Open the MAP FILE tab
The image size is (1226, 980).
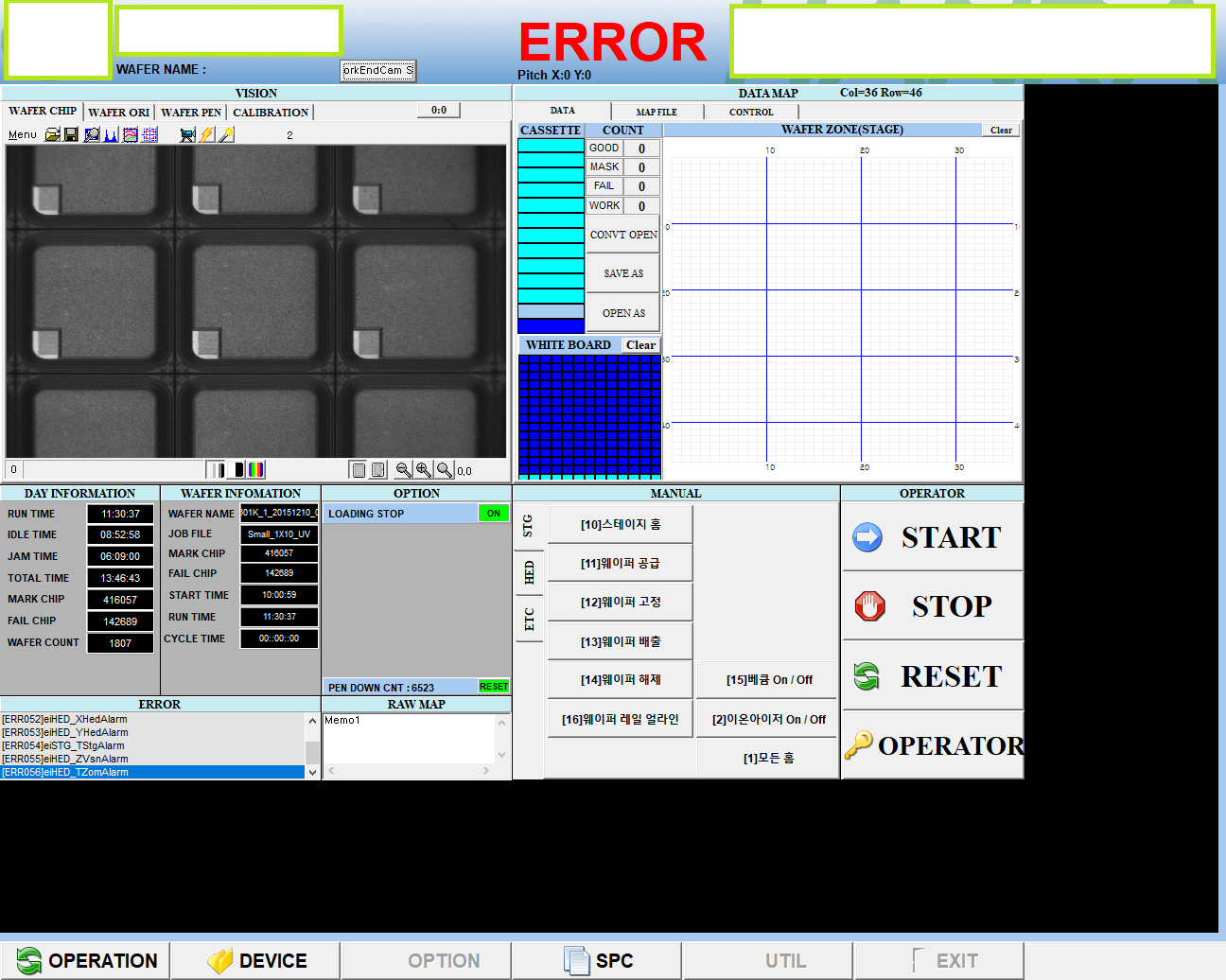[657, 112]
